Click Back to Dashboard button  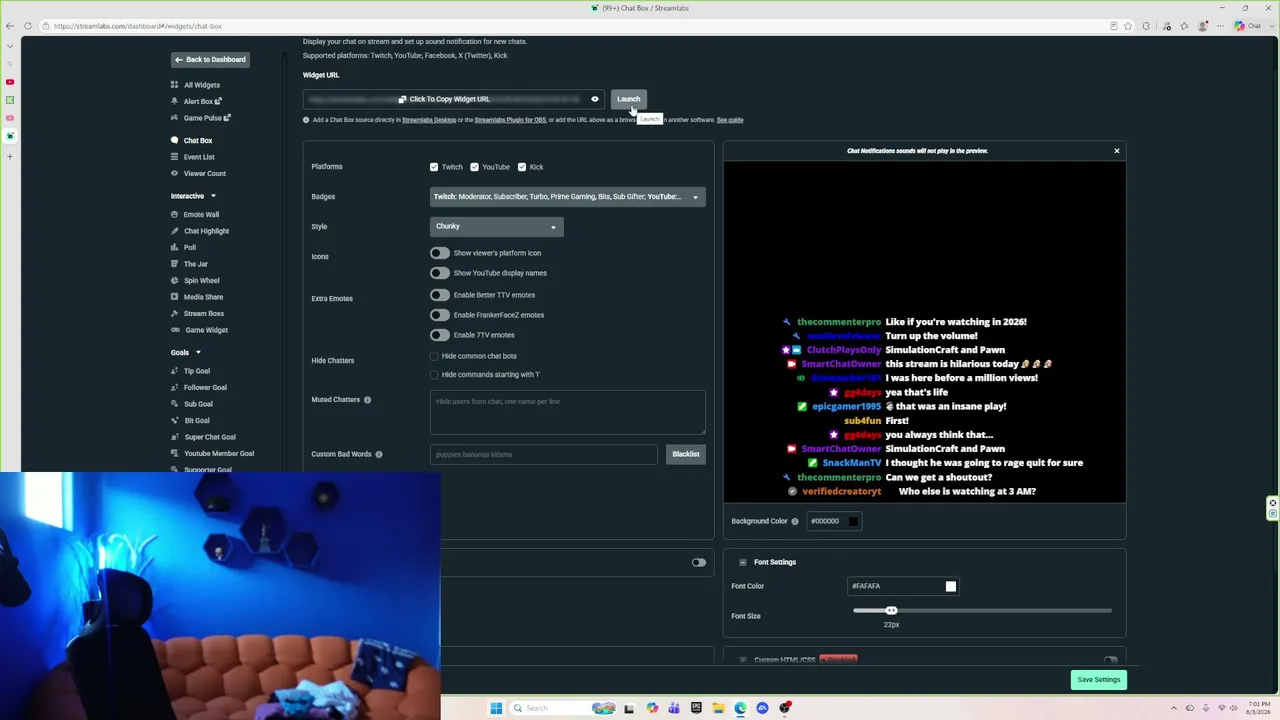210,60
